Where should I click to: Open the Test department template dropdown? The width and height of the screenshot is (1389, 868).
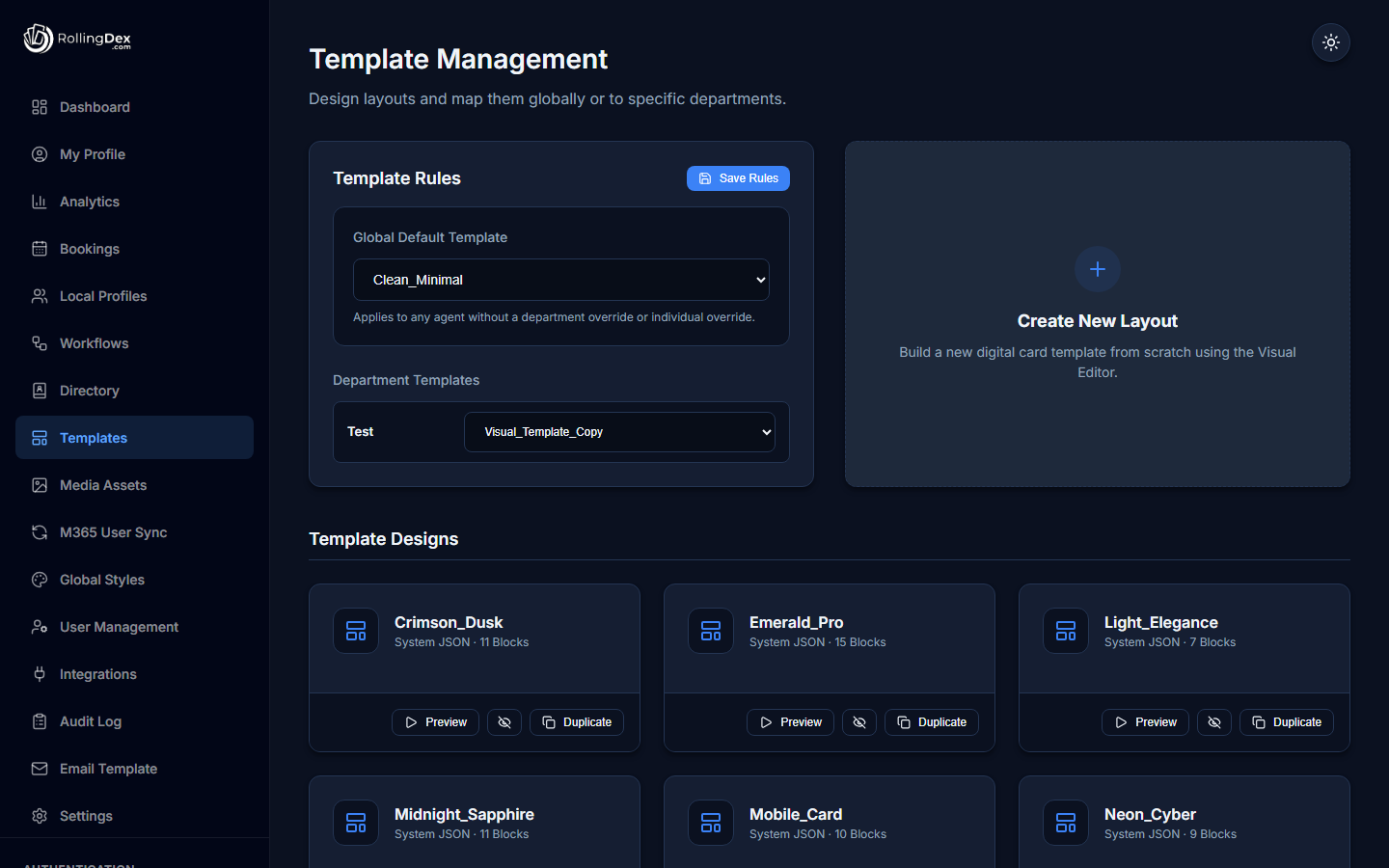click(x=620, y=432)
